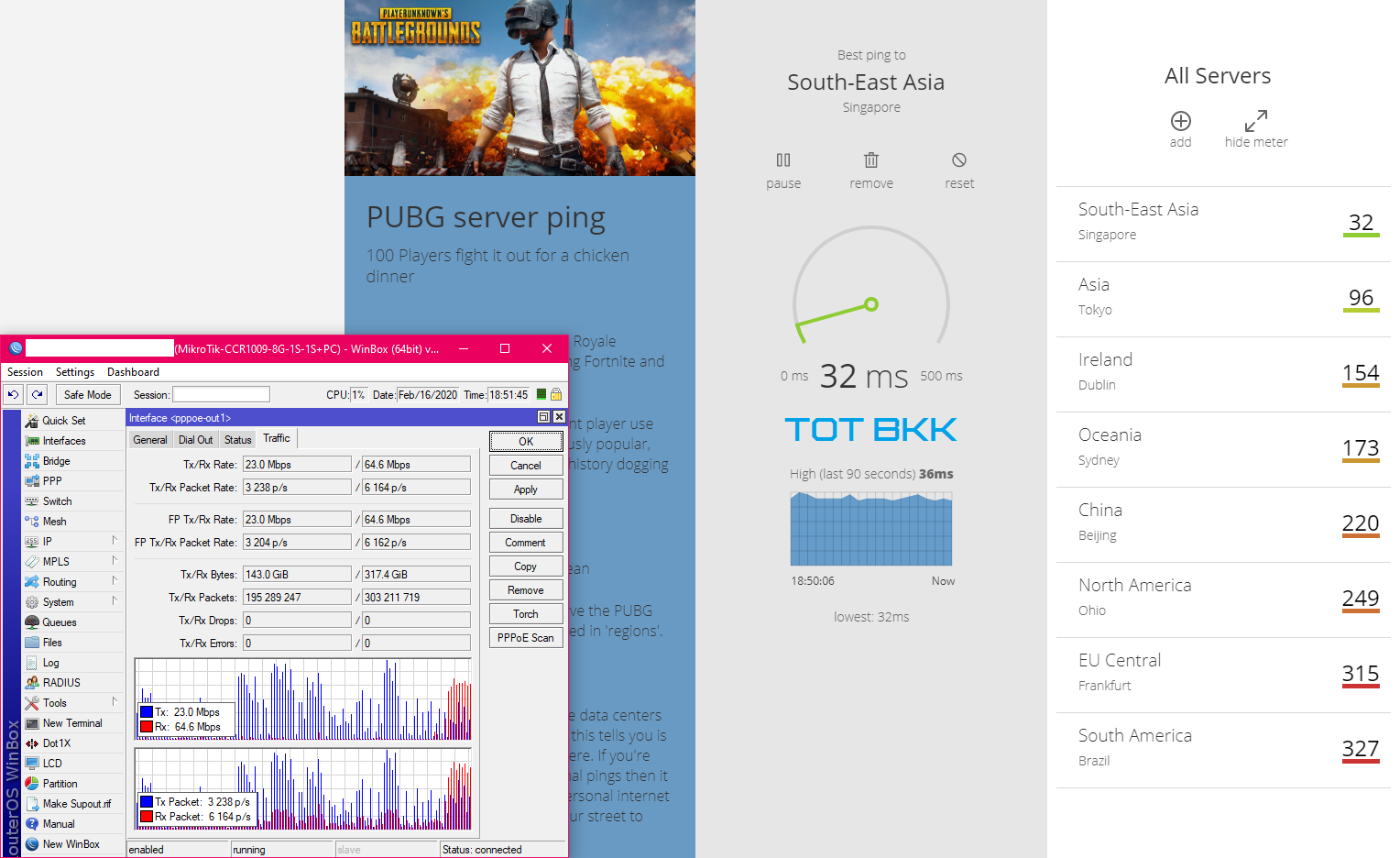Screen dimensions: 1400x858
Task: Click the Torch button
Action: click(x=526, y=614)
